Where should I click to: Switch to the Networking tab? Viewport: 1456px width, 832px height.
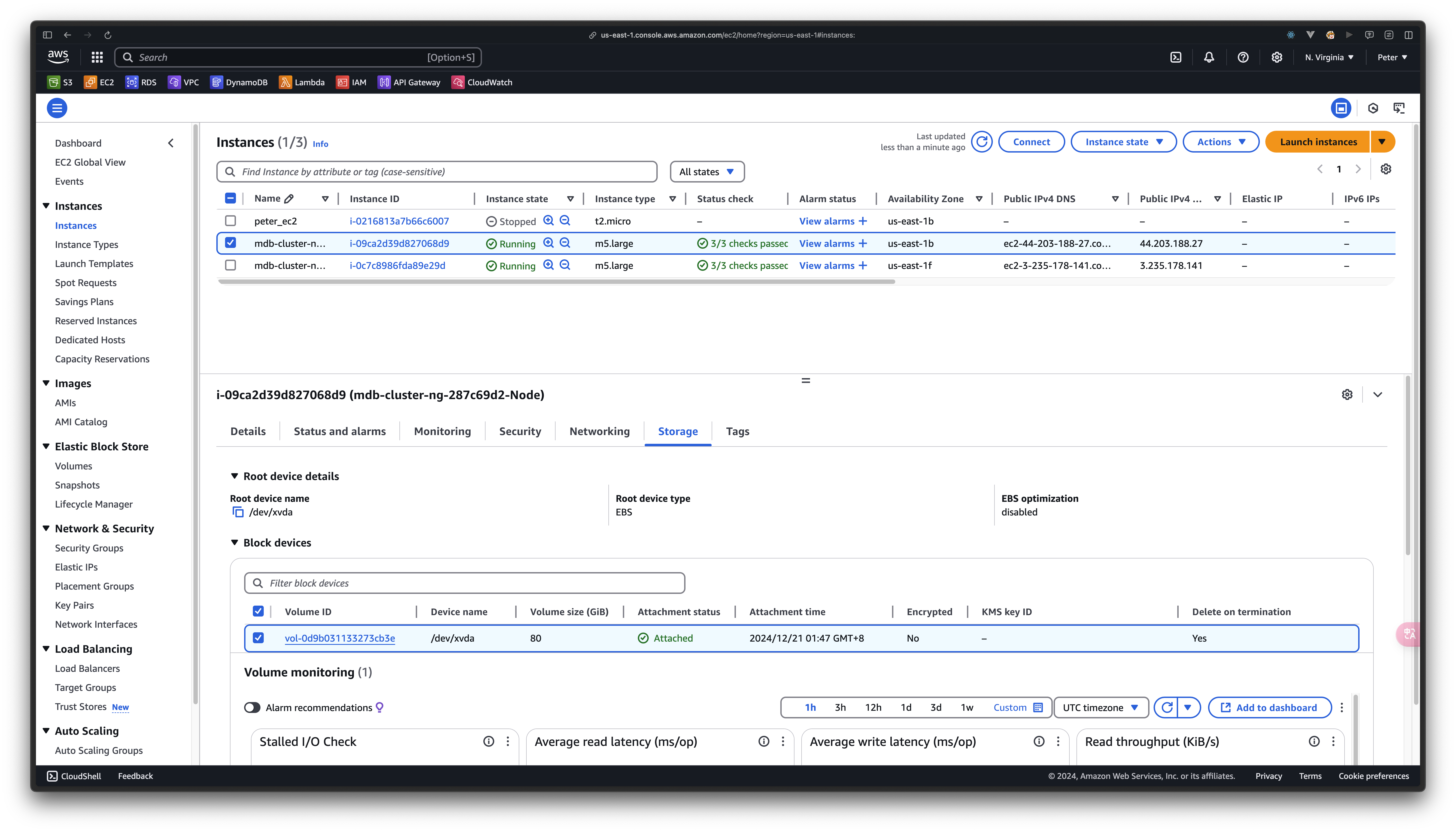[599, 432]
